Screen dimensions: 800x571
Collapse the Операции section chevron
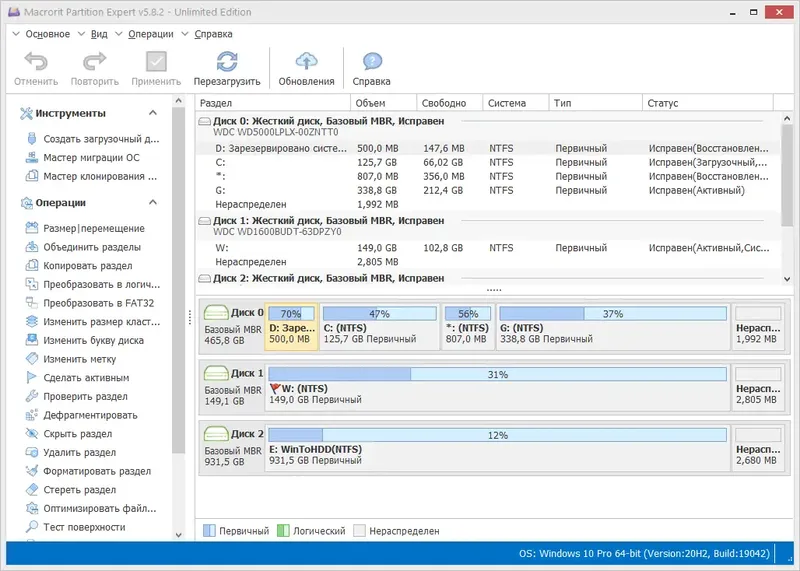point(153,203)
